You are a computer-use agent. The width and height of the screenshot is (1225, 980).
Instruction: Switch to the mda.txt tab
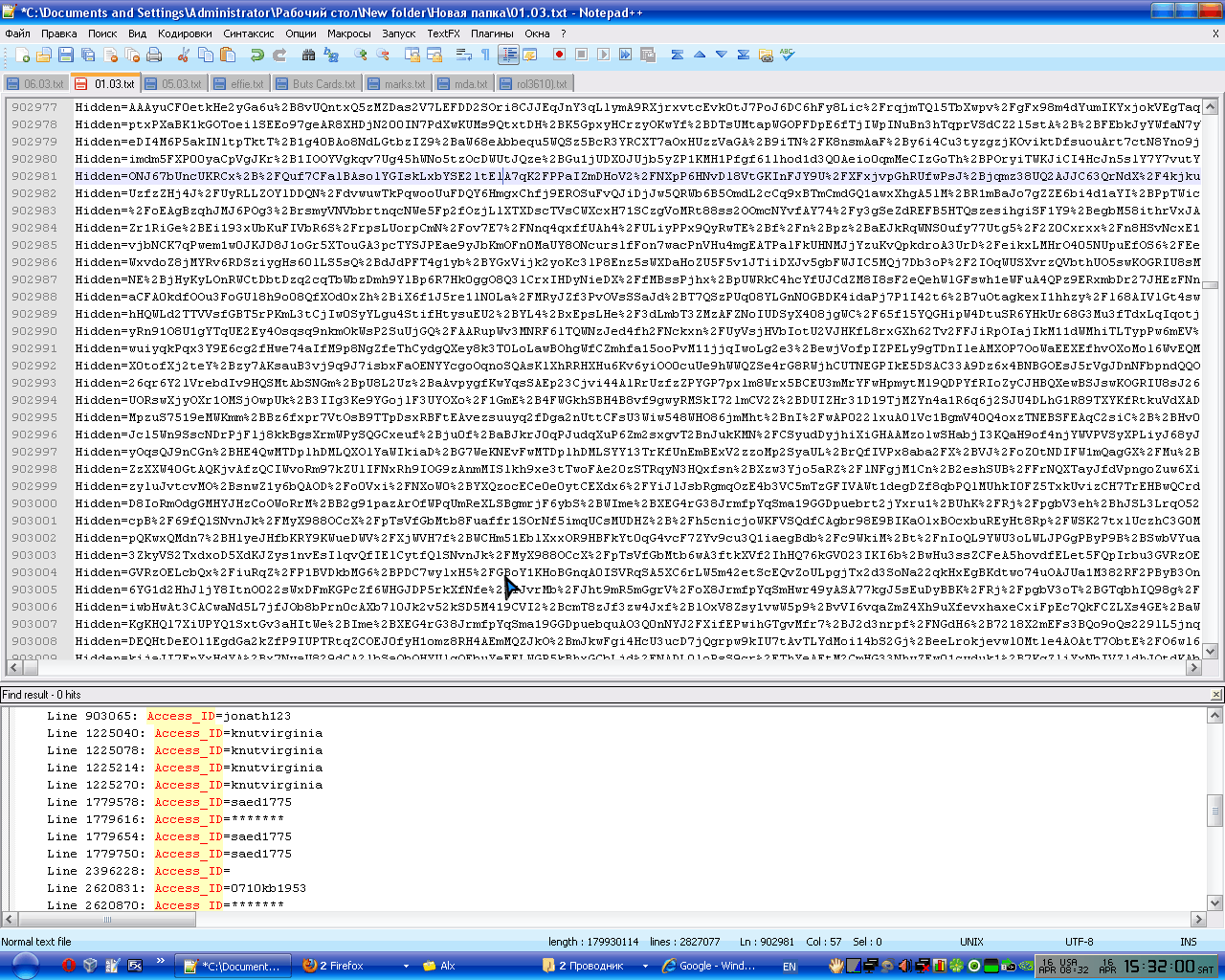tap(463, 84)
